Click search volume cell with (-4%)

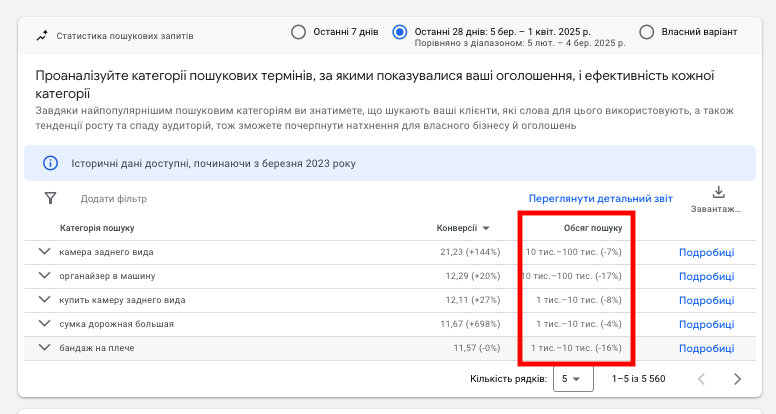579,324
